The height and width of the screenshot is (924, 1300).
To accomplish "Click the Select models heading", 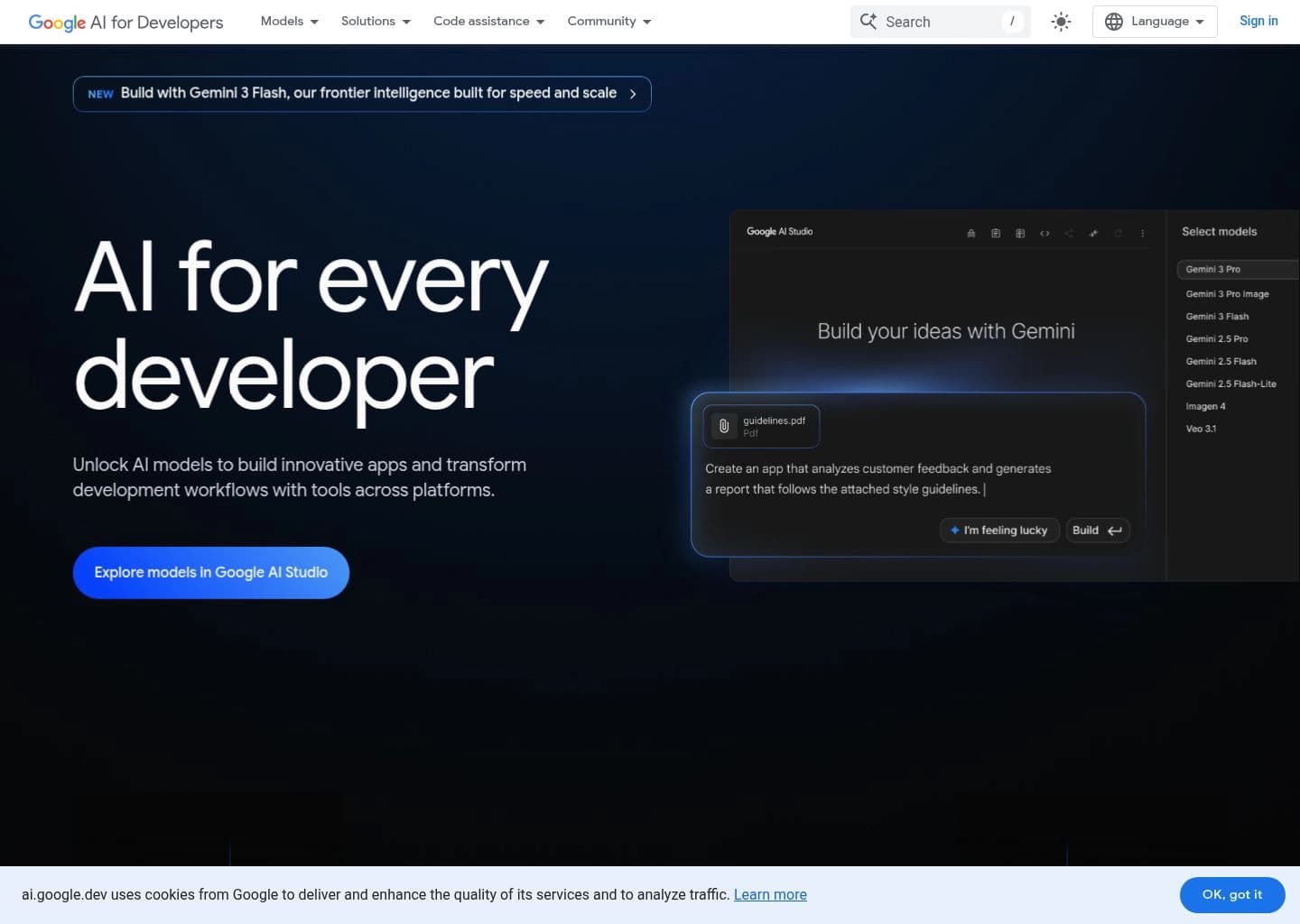I will (1219, 232).
